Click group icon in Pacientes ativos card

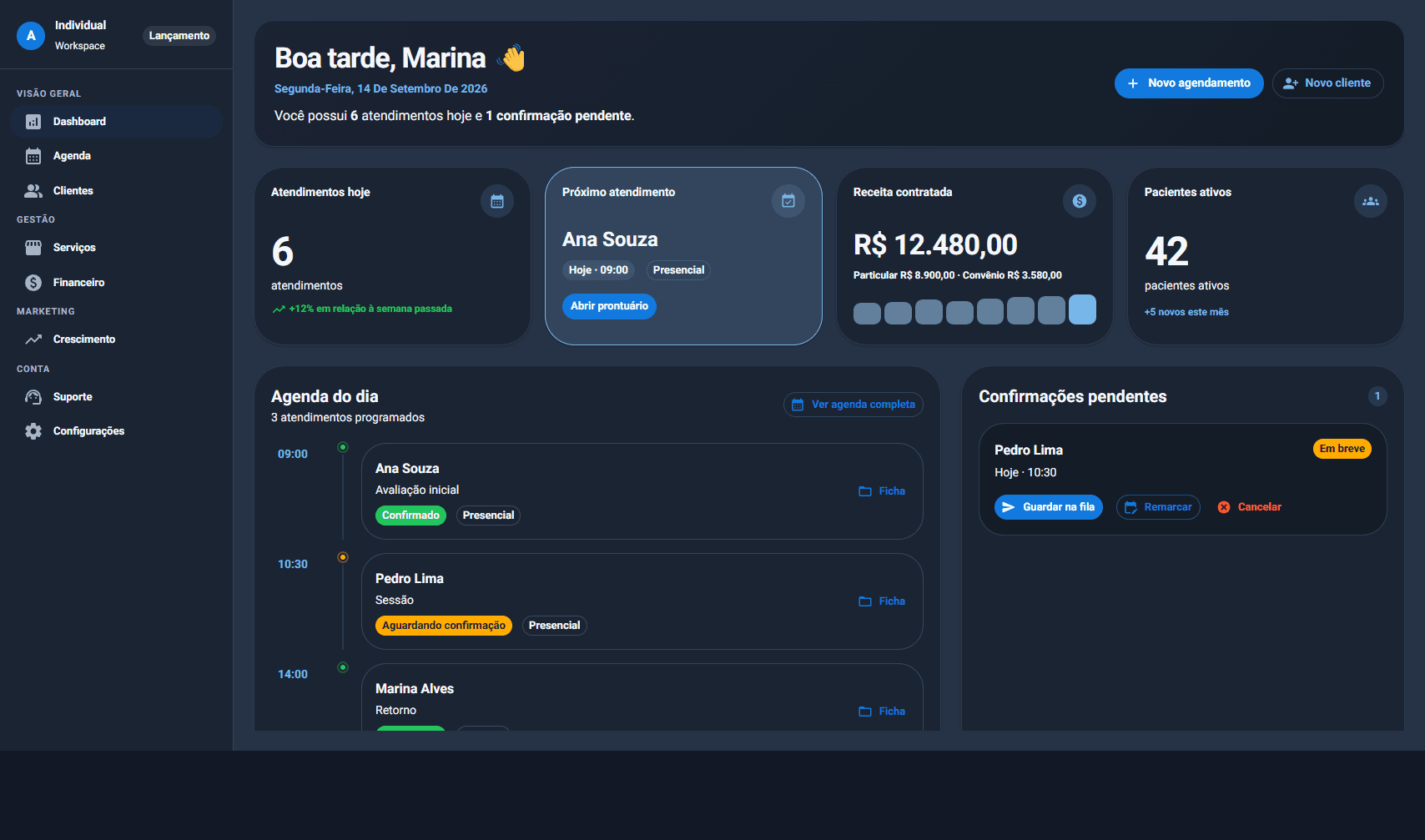1371,201
